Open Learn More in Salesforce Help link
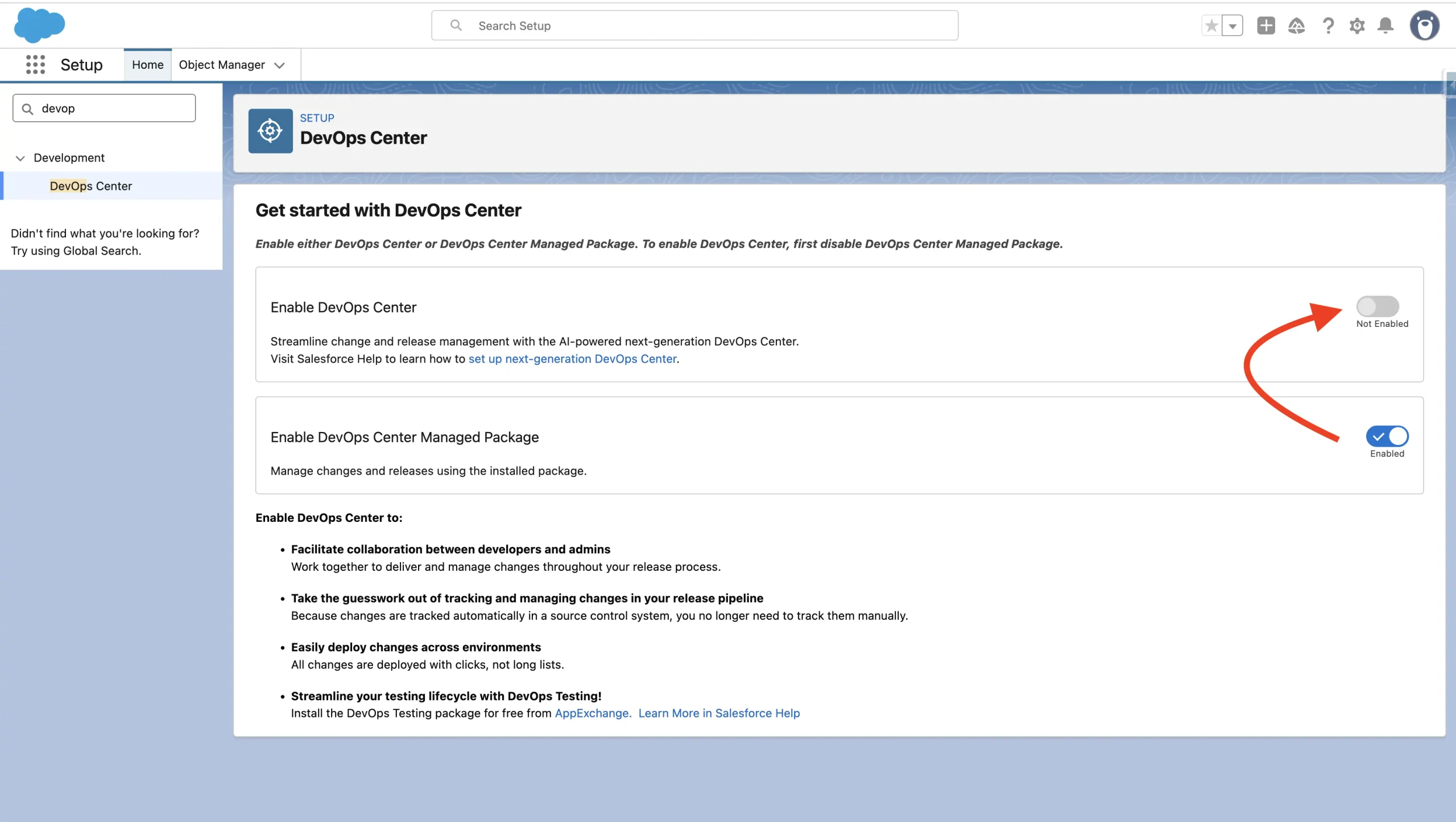The height and width of the screenshot is (822, 1456). point(719,713)
